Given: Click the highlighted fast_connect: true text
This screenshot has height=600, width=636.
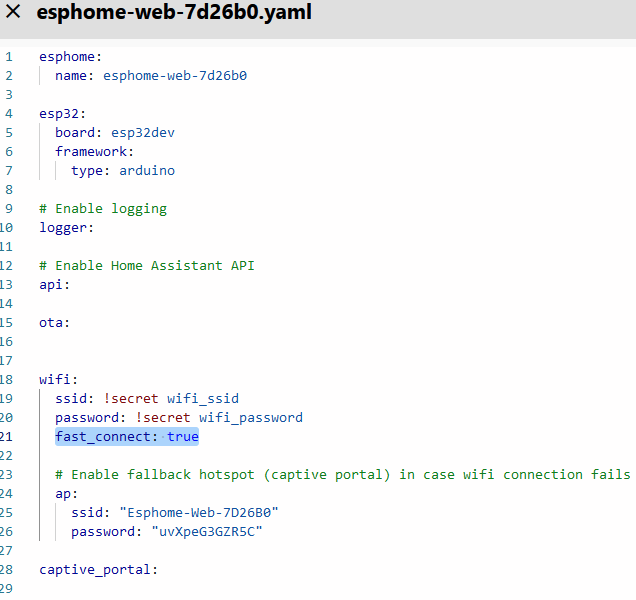Looking at the screenshot, I should click(127, 437).
